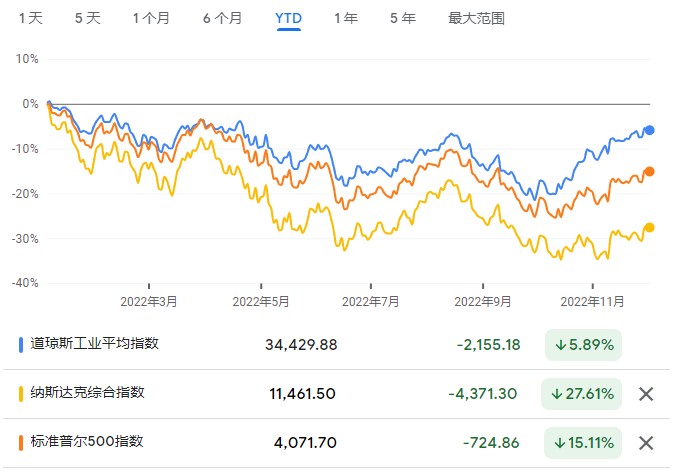Viewport: 674px width, 474px height.
Task: Select the 1天 time range tab
Action: (31, 18)
